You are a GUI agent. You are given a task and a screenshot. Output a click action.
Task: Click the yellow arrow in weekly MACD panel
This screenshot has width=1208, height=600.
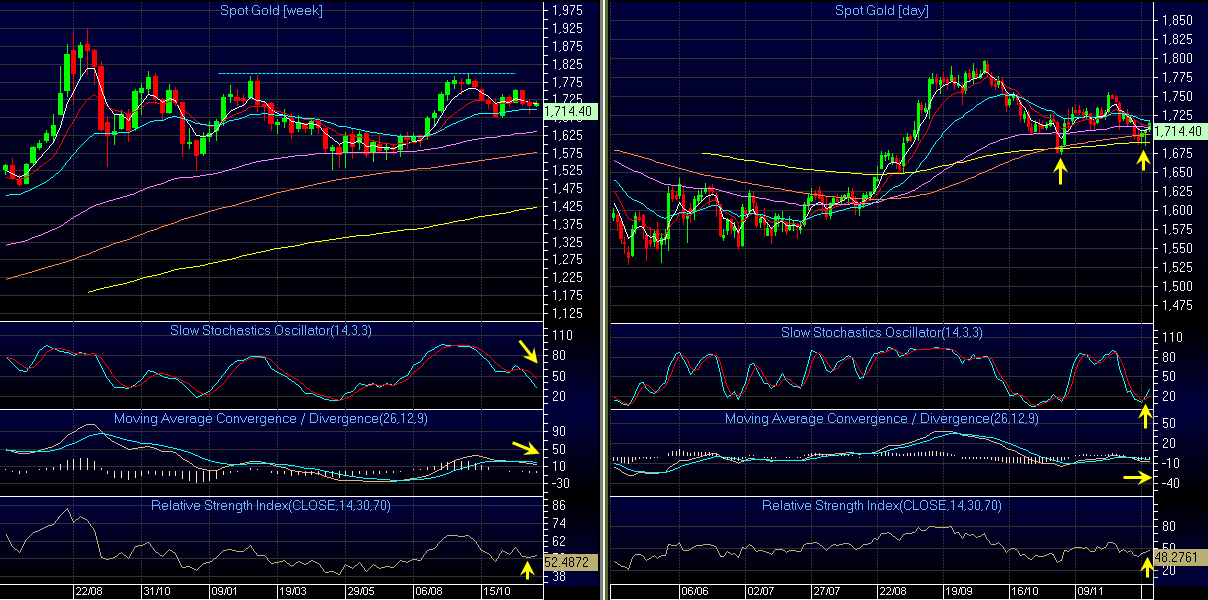524,449
